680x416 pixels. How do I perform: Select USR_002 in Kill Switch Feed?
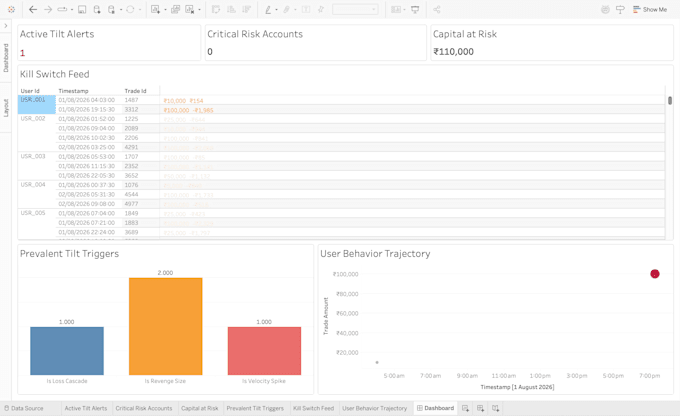click(37, 133)
